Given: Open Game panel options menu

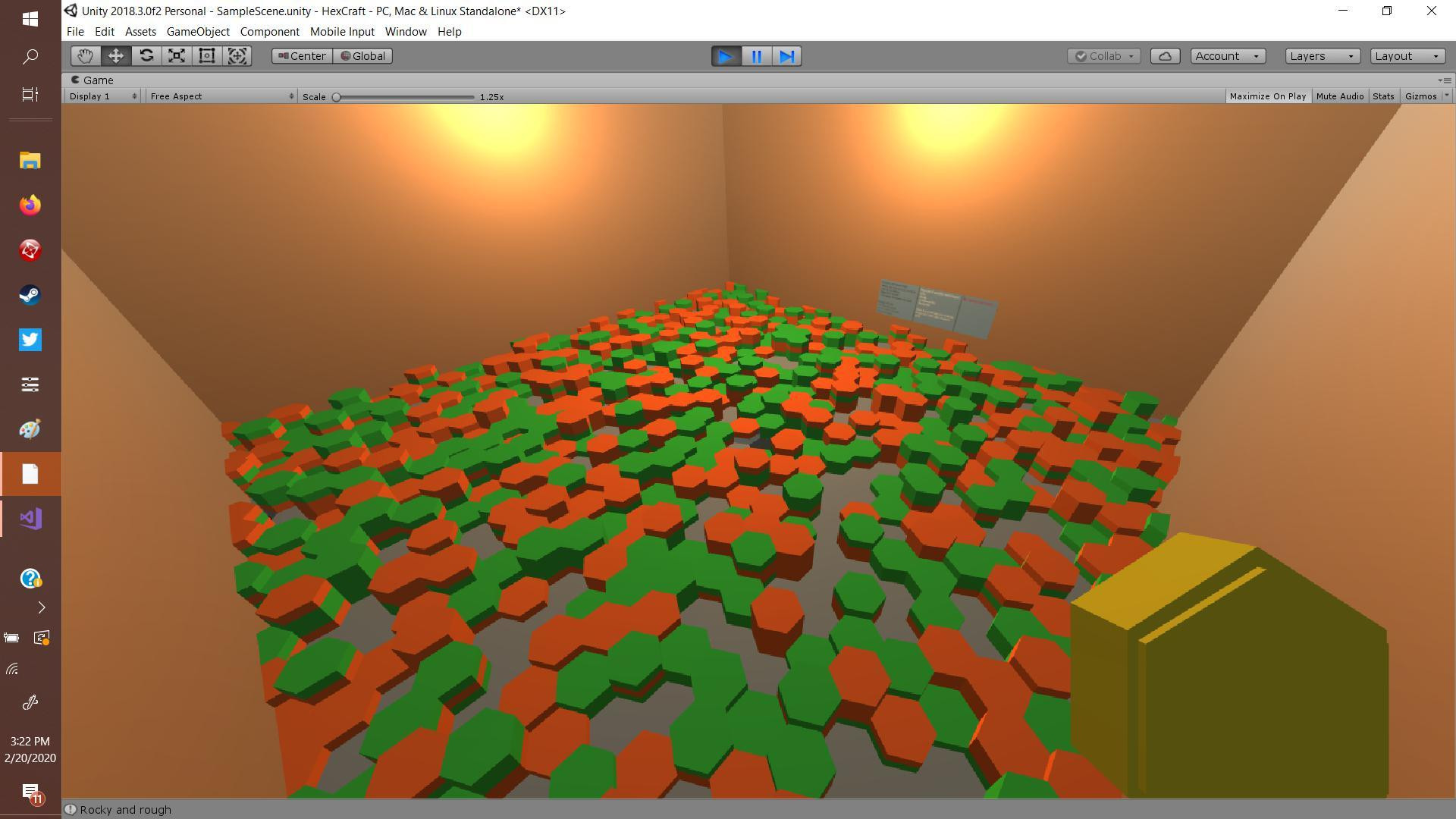Looking at the screenshot, I should pyautogui.click(x=1444, y=80).
